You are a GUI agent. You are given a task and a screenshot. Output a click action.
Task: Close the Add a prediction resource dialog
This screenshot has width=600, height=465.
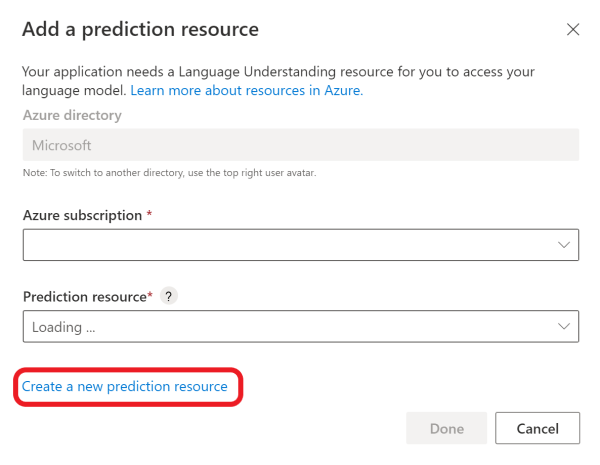(x=573, y=30)
